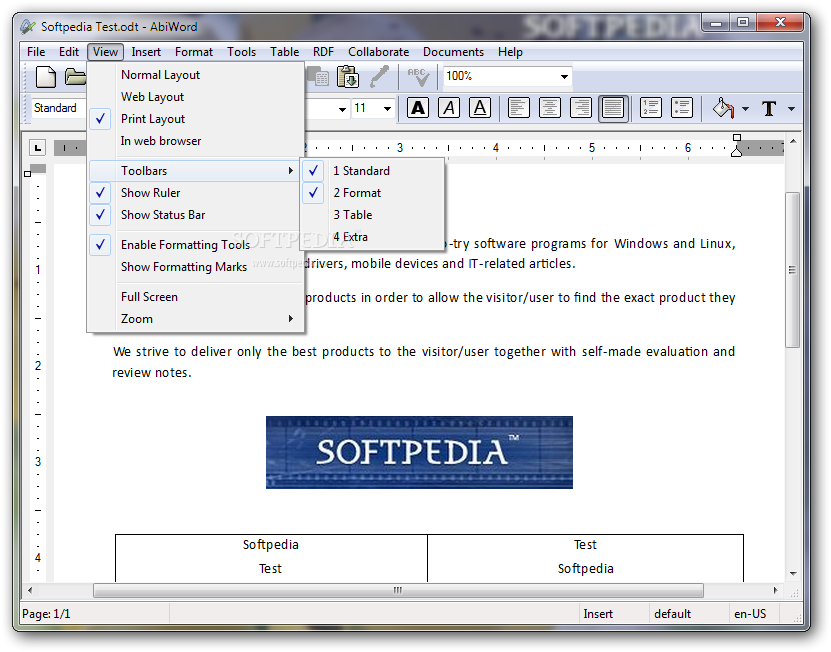Screen dimensions: 831x652
Task: Click the Format Painter brush icon
Action: click(x=379, y=77)
